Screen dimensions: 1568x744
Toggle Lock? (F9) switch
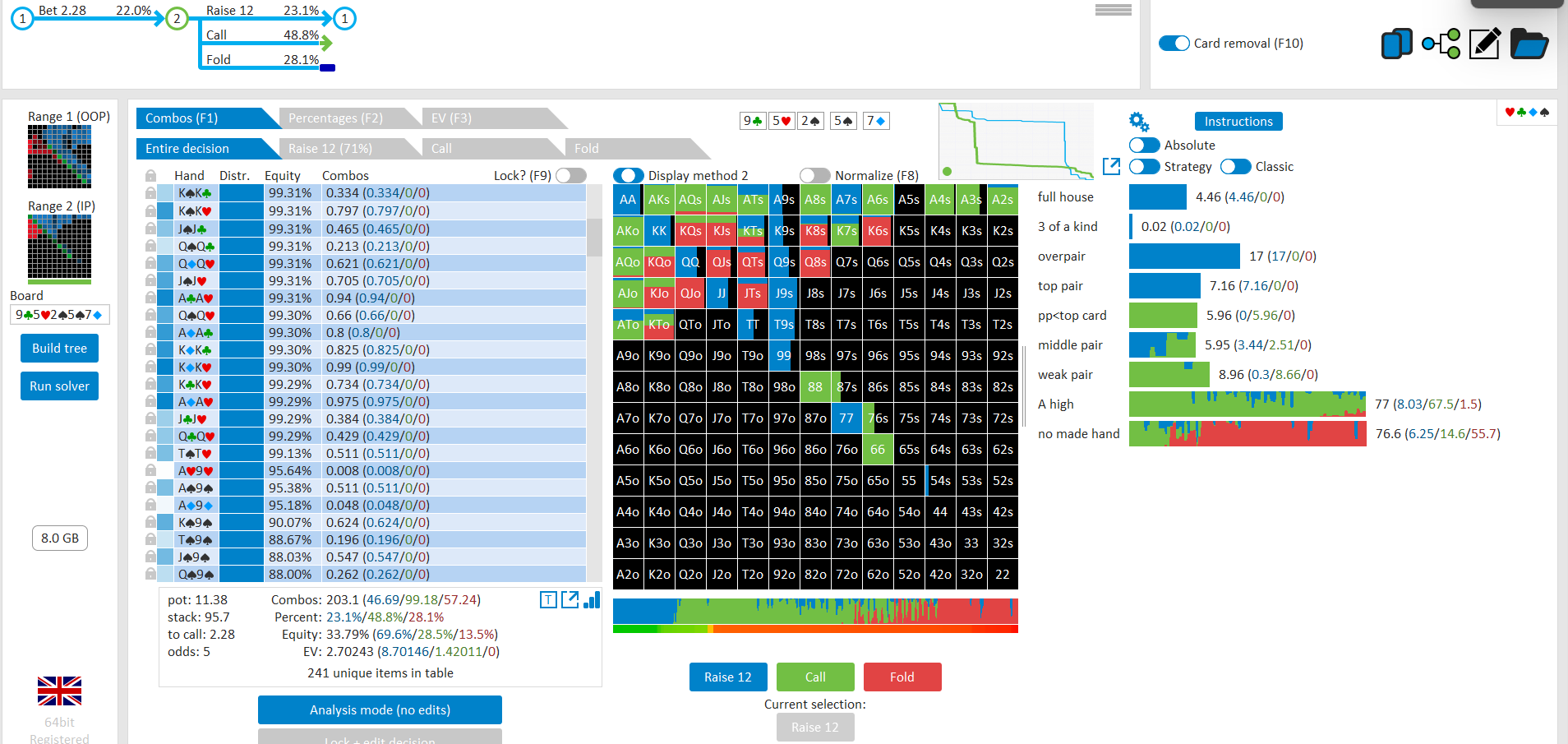(x=571, y=175)
